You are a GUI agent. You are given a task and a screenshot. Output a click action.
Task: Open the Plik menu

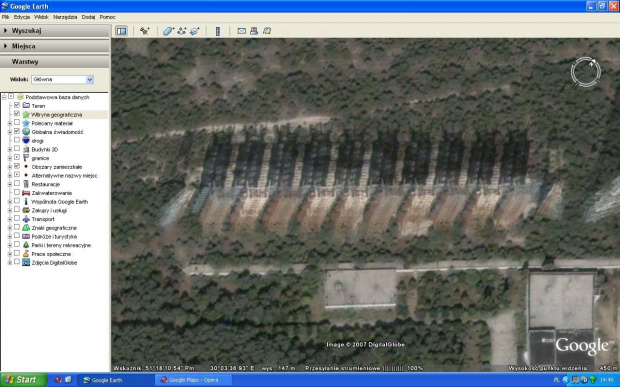pos(6,17)
